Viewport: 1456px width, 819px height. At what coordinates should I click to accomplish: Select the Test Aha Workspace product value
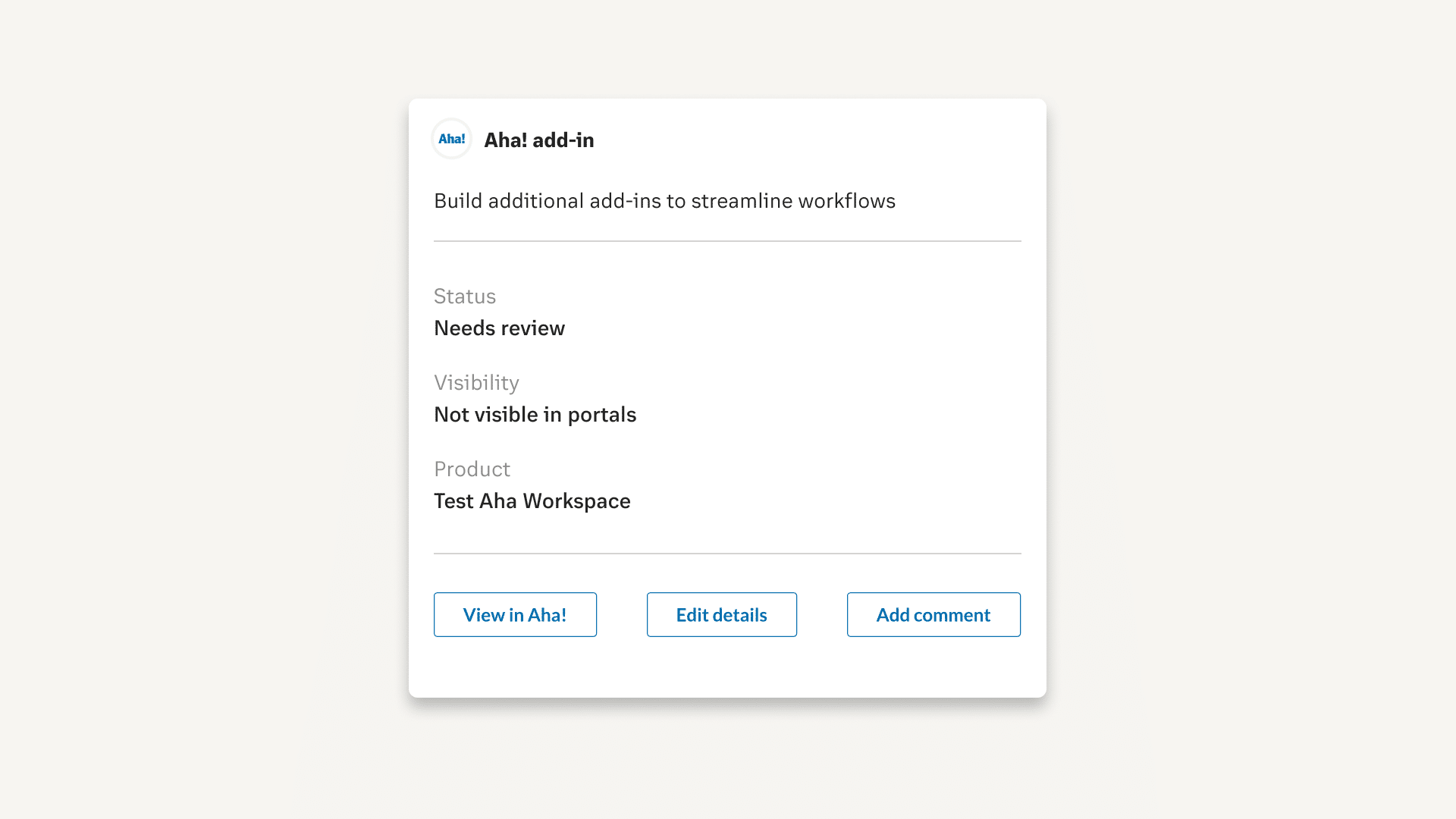point(532,501)
